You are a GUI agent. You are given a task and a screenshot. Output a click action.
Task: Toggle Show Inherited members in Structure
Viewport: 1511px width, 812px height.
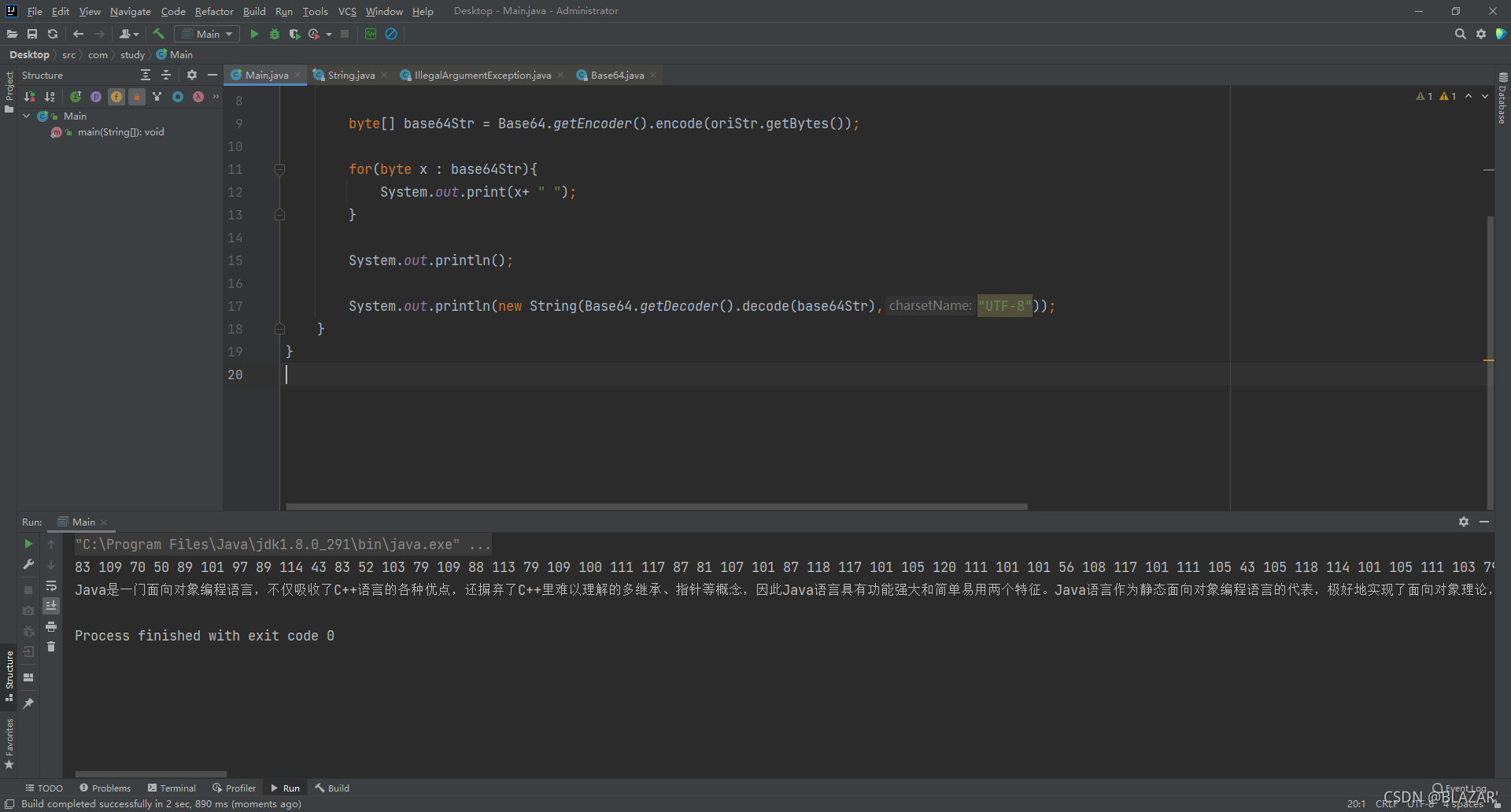click(76, 97)
